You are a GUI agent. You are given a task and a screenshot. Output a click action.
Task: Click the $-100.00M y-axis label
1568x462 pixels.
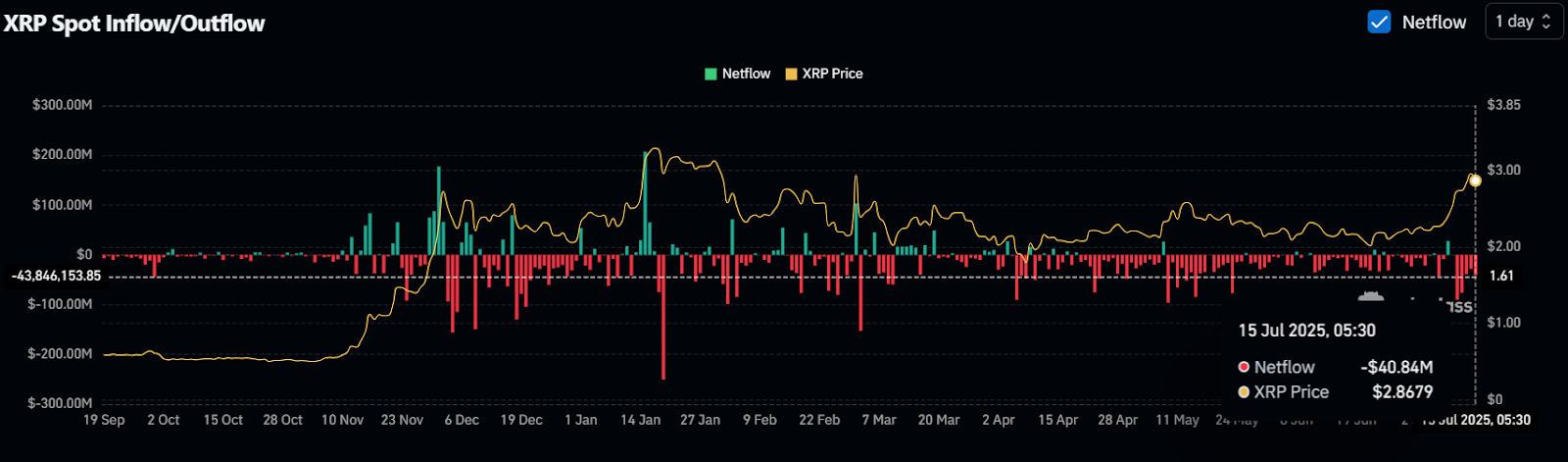point(60,304)
